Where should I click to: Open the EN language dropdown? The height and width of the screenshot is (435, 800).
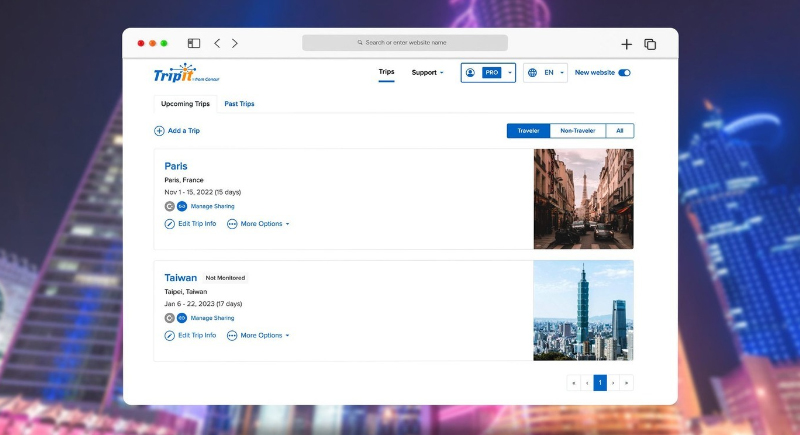[547, 73]
